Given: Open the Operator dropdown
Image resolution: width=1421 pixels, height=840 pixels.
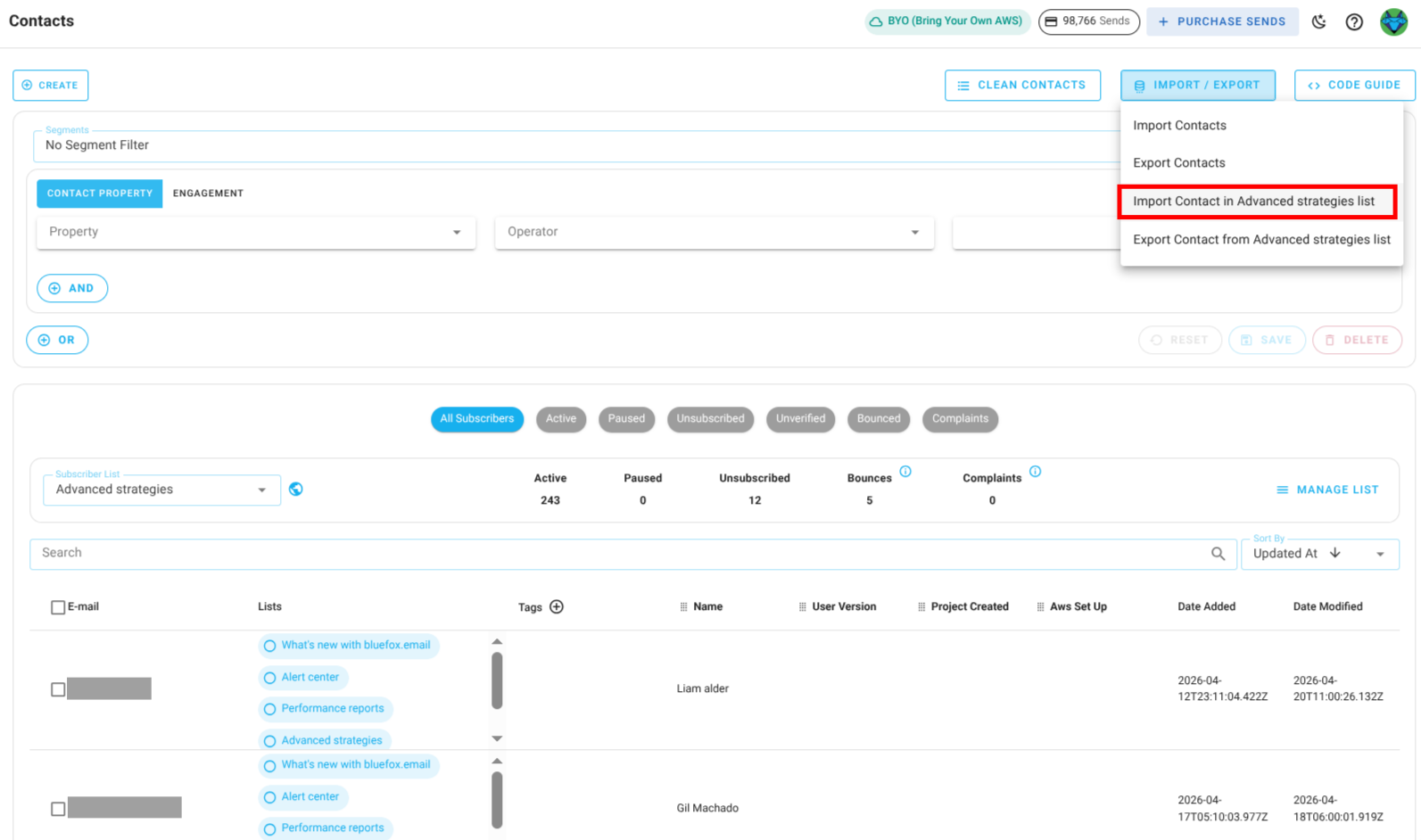Looking at the screenshot, I should click(715, 232).
